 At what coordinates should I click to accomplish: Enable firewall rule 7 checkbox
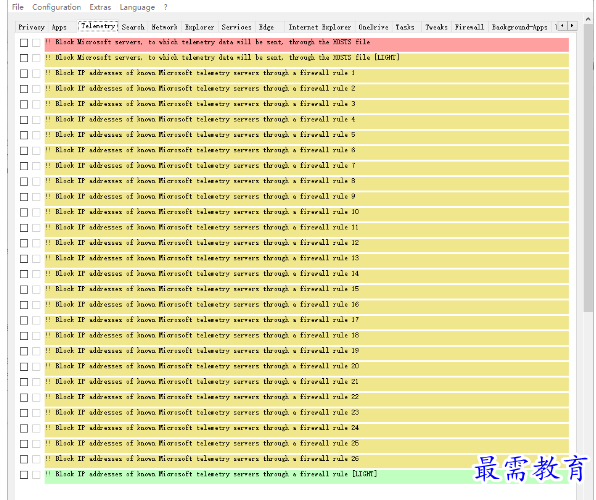pyautogui.click(x=24, y=166)
